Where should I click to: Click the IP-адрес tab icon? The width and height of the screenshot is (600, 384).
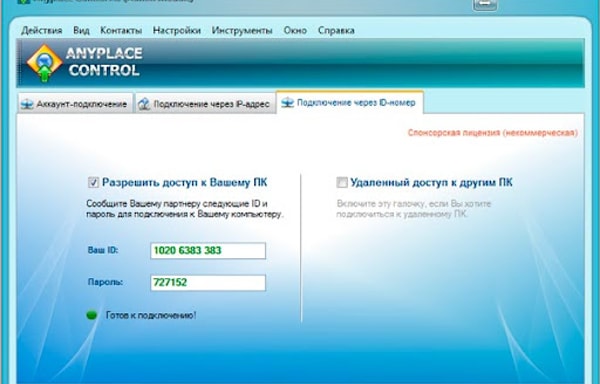pos(144,104)
